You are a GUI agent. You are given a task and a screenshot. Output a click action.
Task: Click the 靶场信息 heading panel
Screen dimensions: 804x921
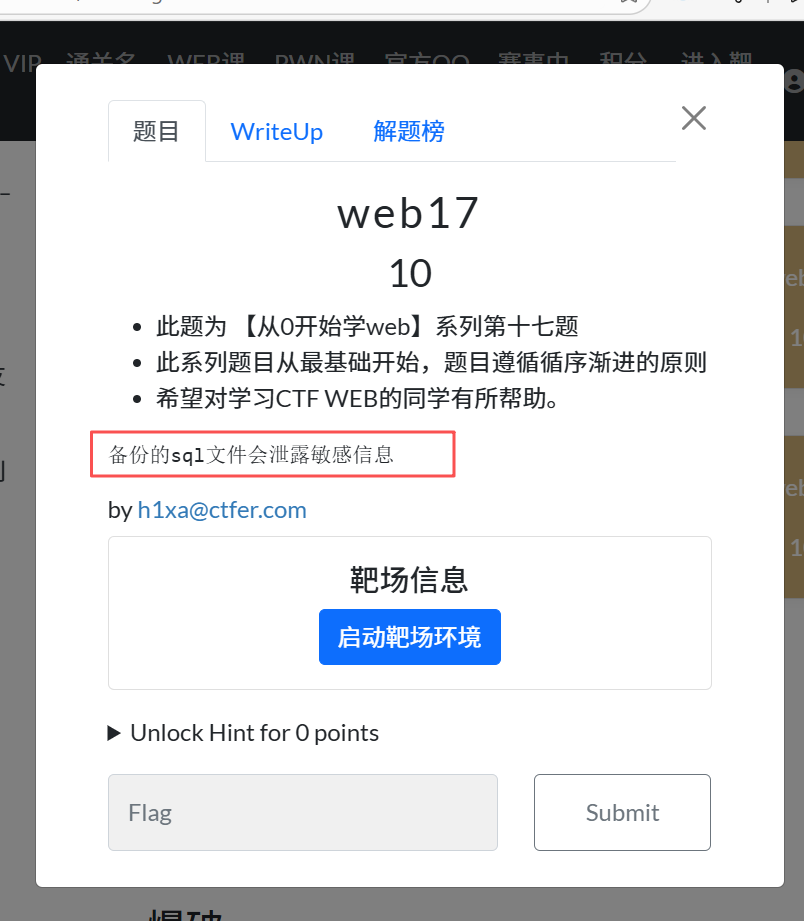(x=410, y=580)
